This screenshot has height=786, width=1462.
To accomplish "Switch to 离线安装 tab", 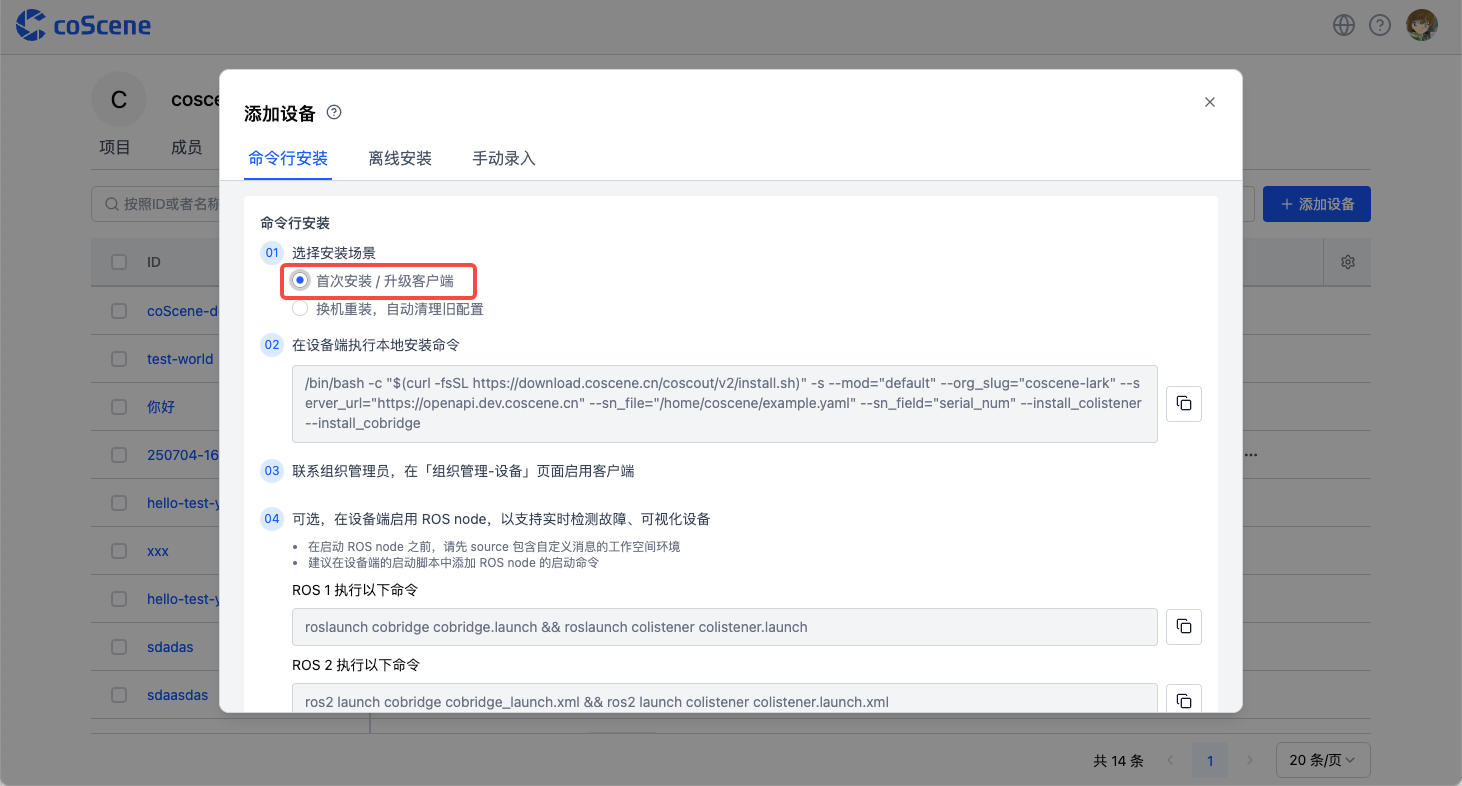I will pos(400,158).
